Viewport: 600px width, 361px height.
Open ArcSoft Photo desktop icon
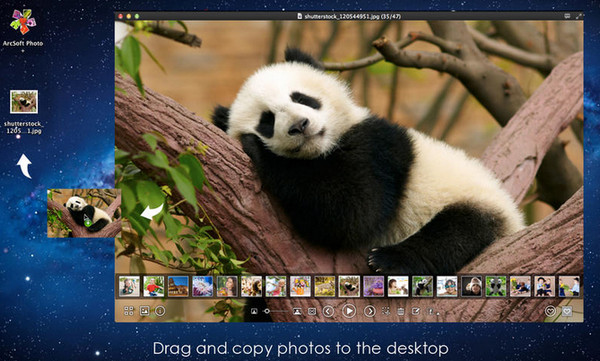(23, 27)
